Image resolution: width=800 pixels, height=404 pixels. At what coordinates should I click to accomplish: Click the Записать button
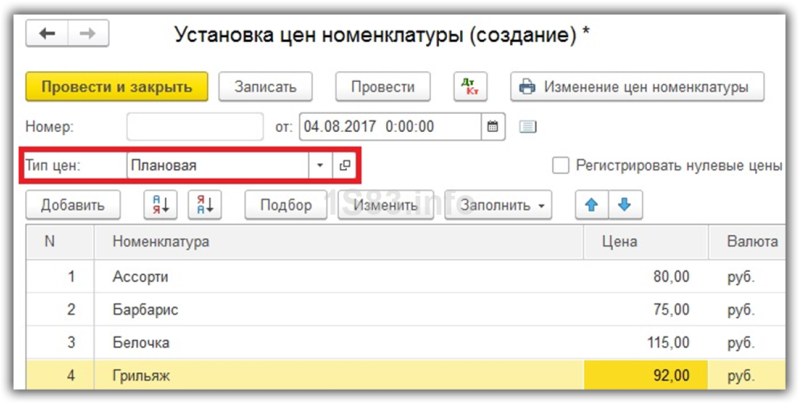(x=265, y=87)
